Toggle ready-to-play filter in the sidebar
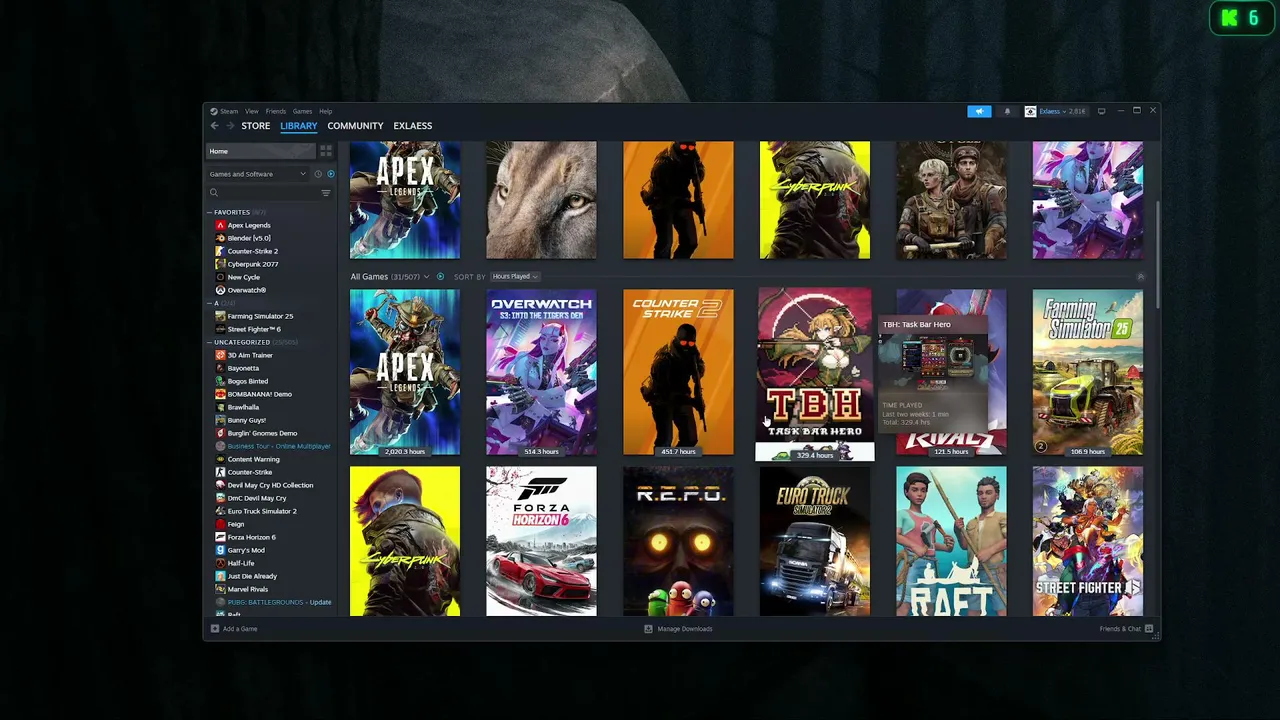Viewport: 1280px width, 720px height. click(x=331, y=174)
